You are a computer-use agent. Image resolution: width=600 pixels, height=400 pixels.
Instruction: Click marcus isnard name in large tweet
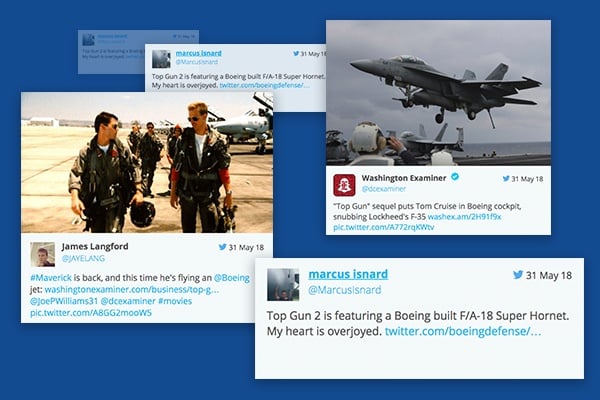coord(348,274)
